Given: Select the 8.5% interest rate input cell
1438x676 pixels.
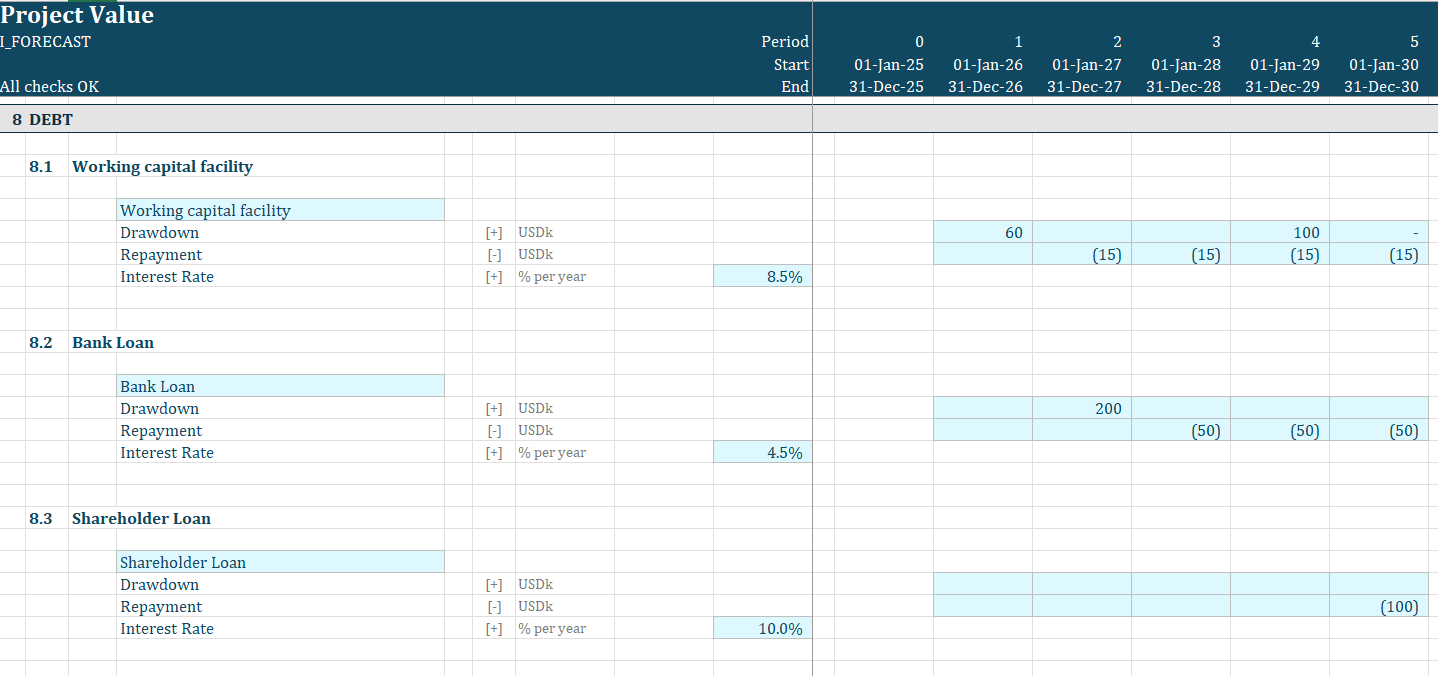Looking at the screenshot, I should [762, 276].
